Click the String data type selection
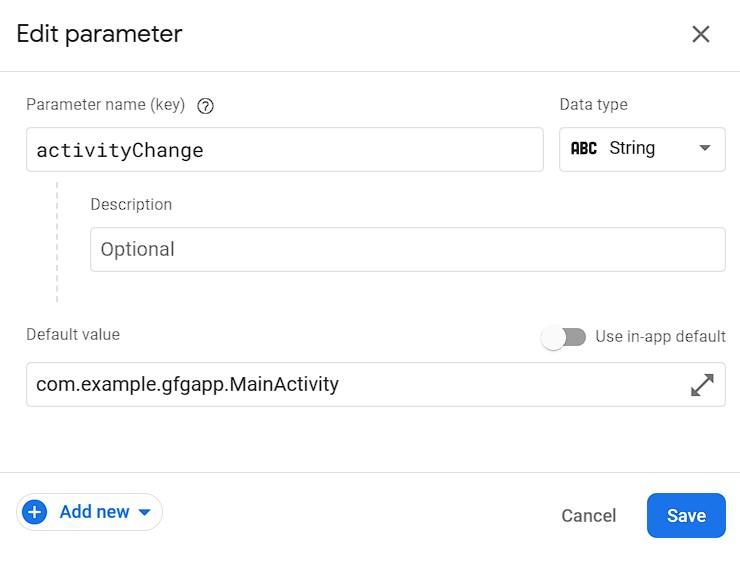 point(632,149)
